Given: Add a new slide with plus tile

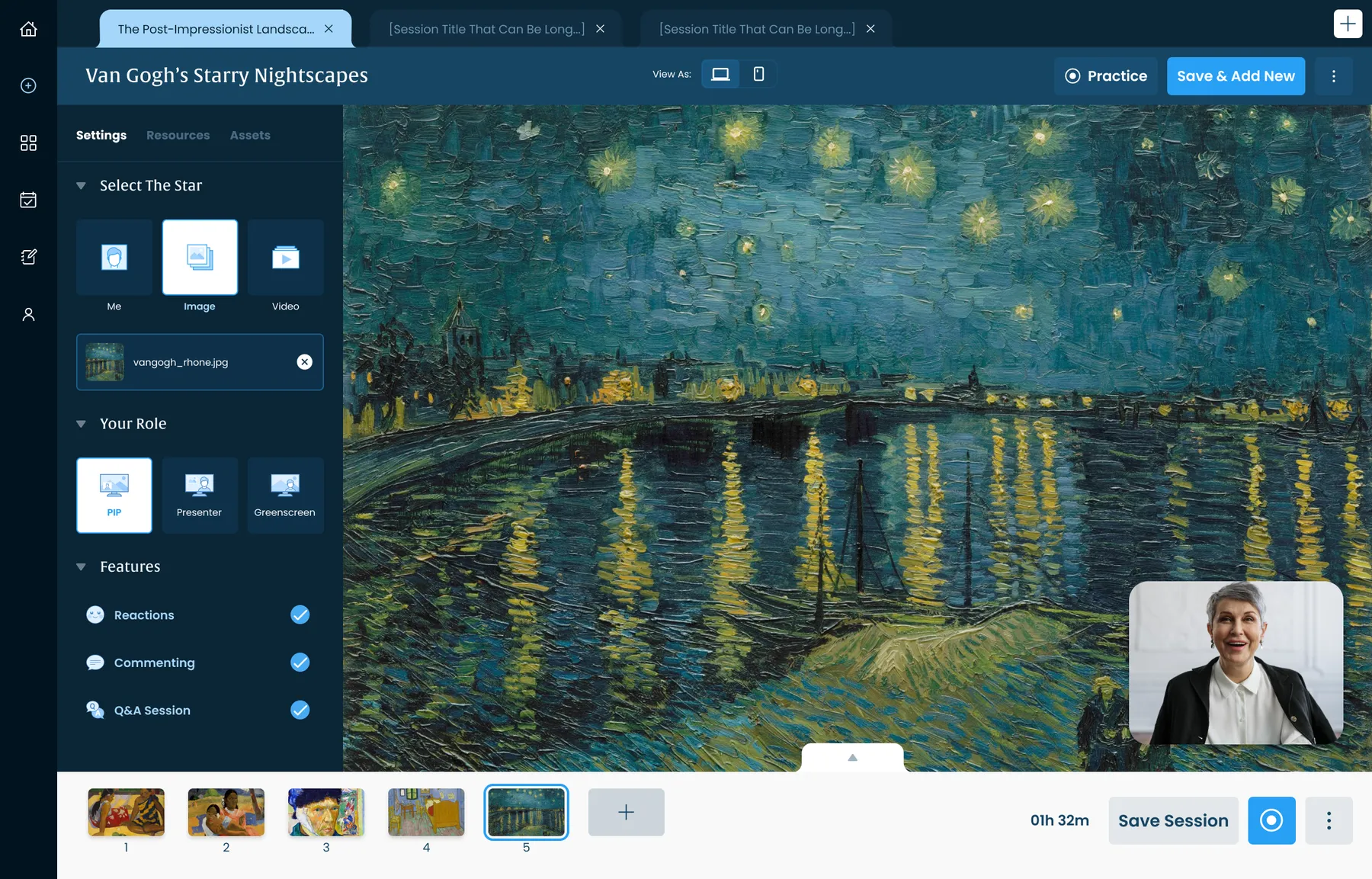Looking at the screenshot, I should click(626, 812).
